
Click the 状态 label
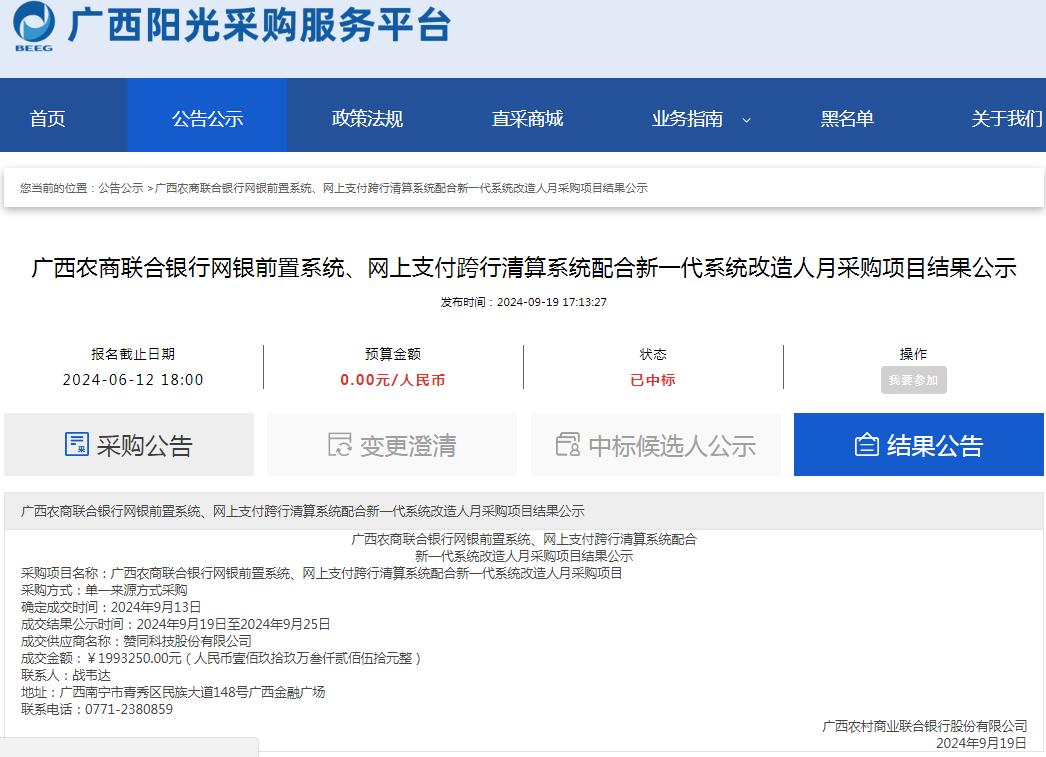click(653, 354)
